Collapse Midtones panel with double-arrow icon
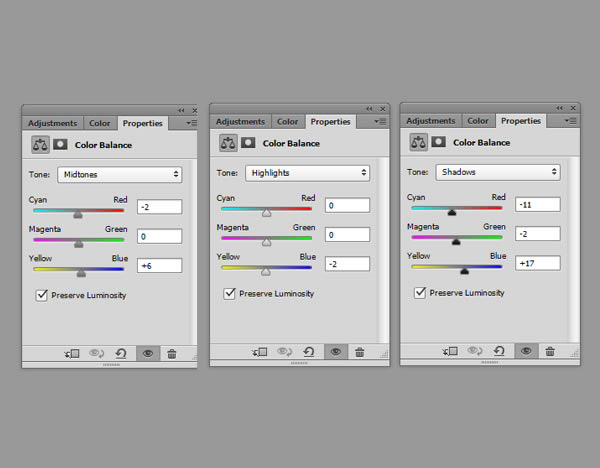 [x=181, y=111]
